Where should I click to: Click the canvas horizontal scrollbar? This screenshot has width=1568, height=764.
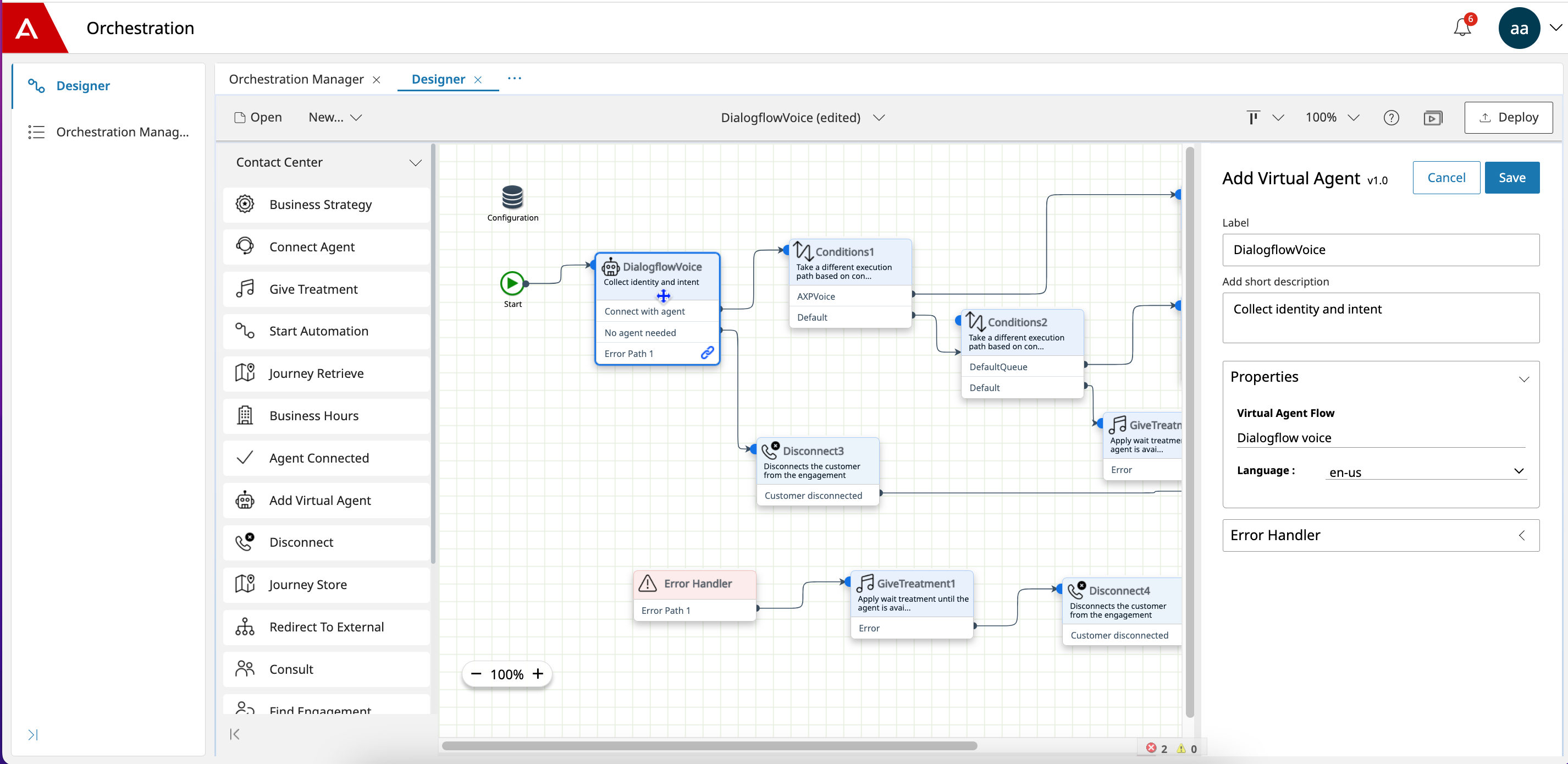709,746
